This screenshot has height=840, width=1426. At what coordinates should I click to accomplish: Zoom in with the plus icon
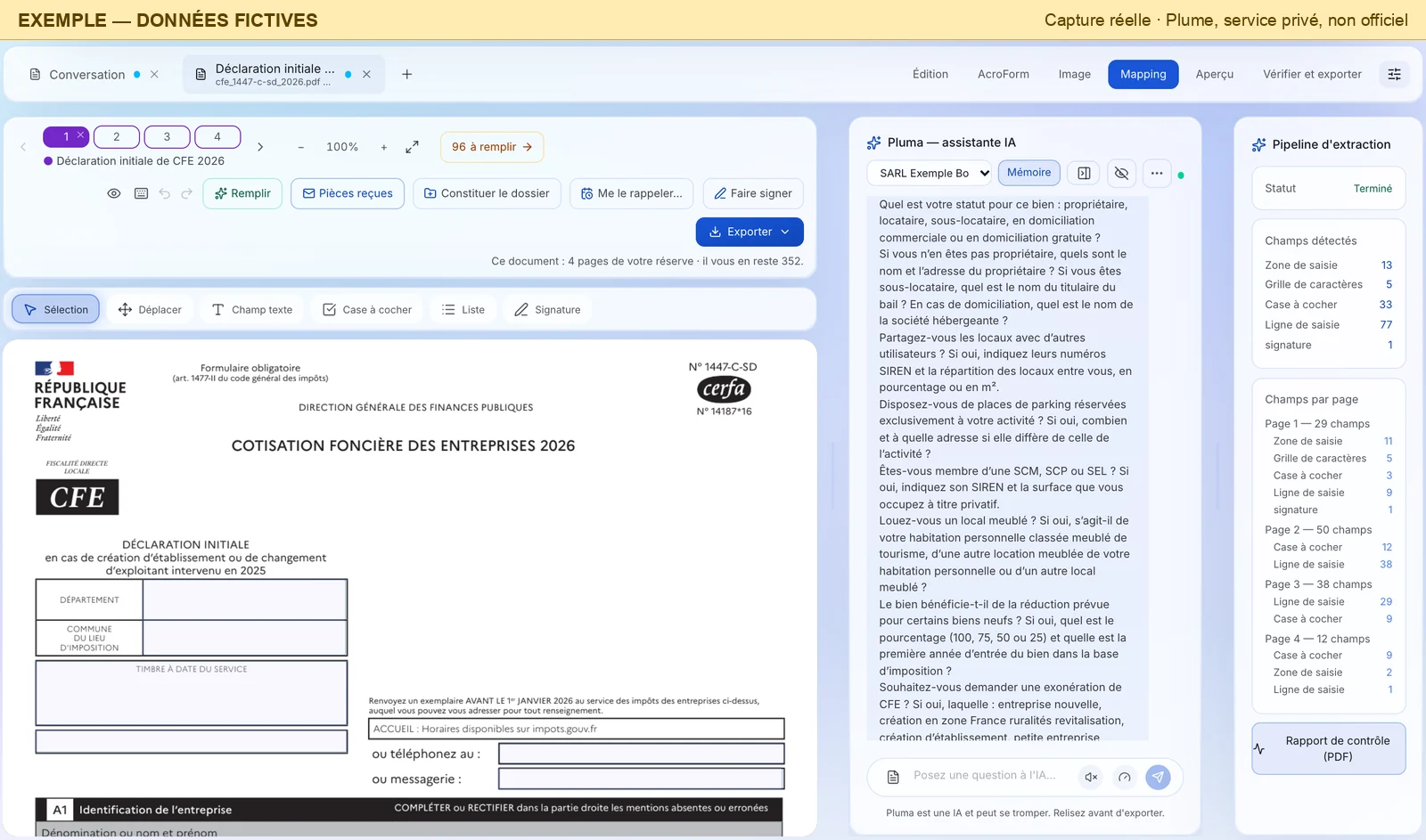384,147
